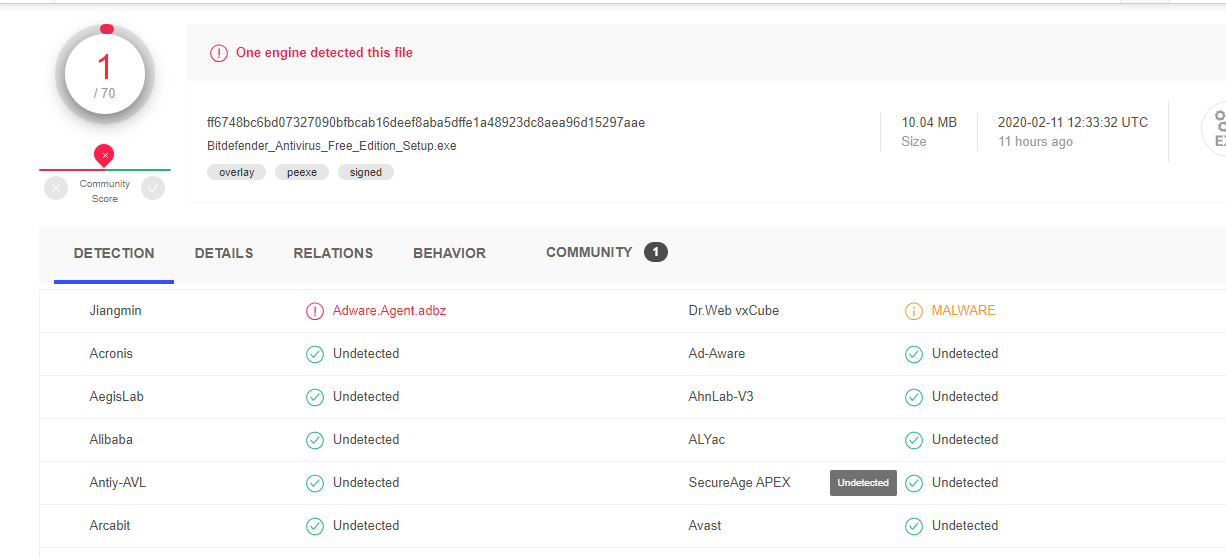Click the Undetected result for Acronis
1226x558 pixels.
point(366,354)
